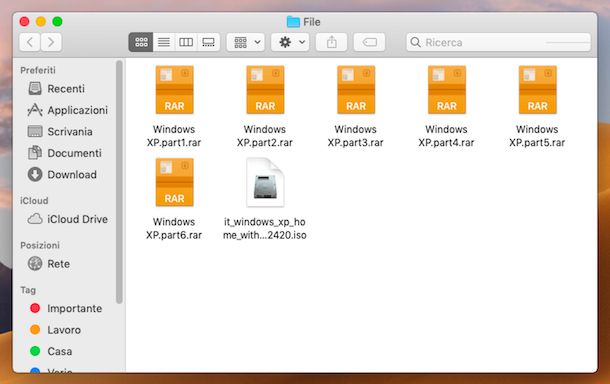Close the Finder window with red button

coord(25,21)
